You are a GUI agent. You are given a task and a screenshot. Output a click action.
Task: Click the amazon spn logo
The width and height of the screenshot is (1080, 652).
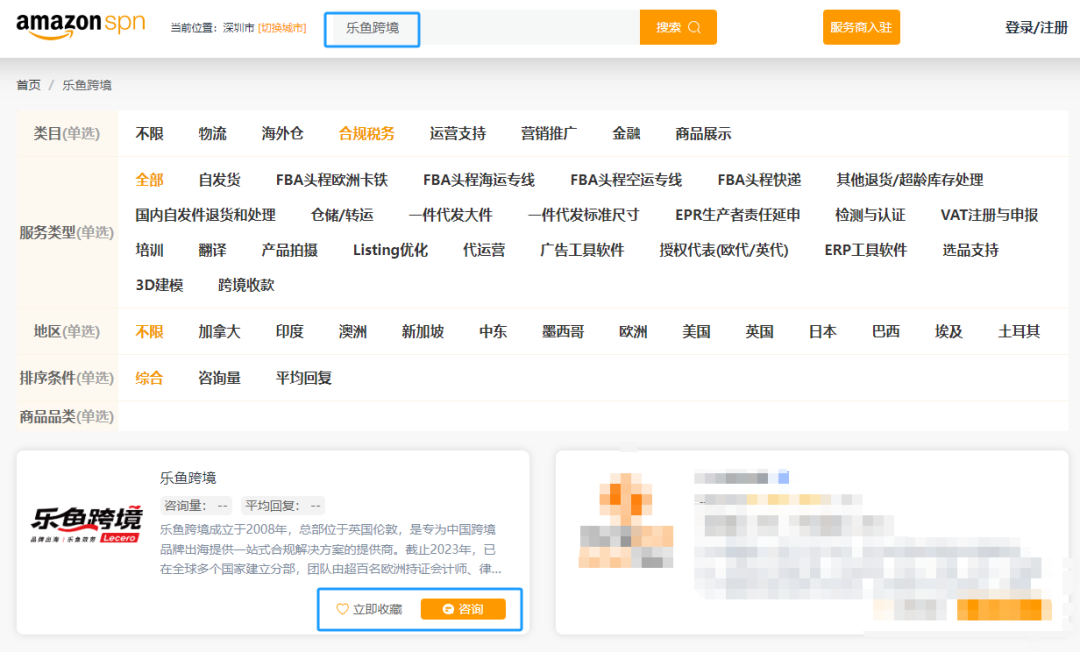click(x=80, y=26)
